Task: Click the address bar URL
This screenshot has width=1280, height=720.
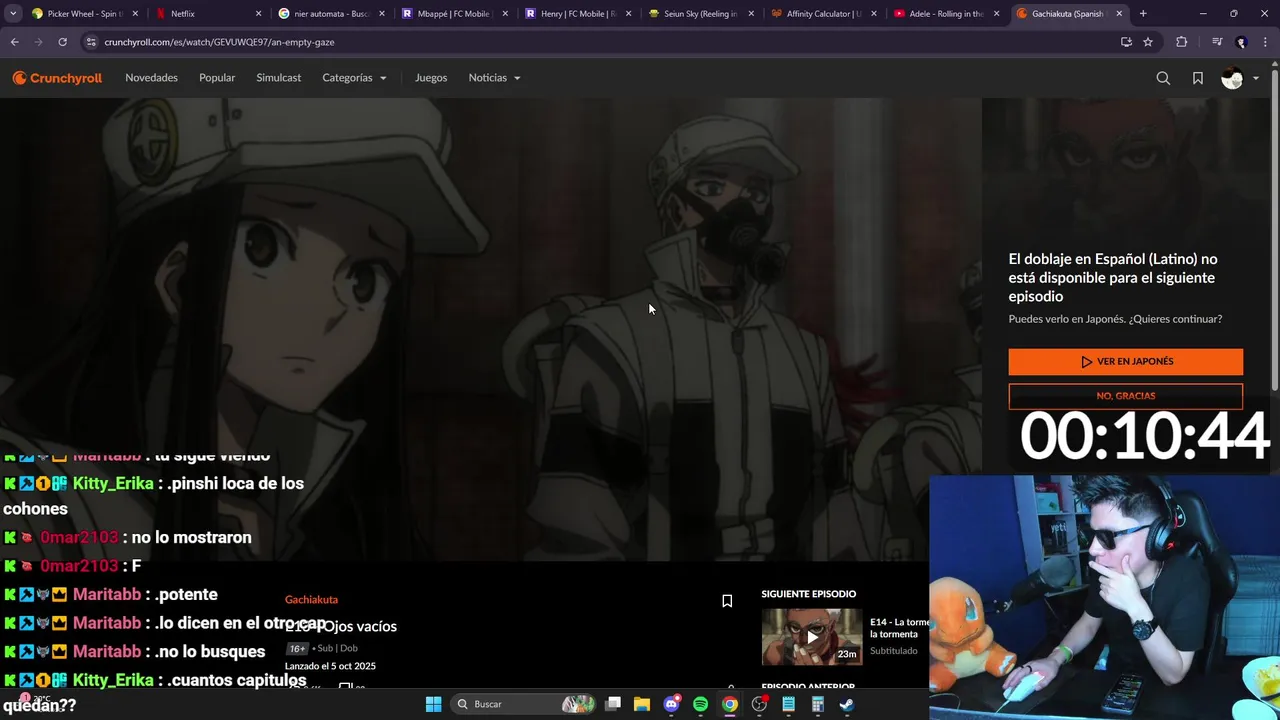Action: point(219,42)
